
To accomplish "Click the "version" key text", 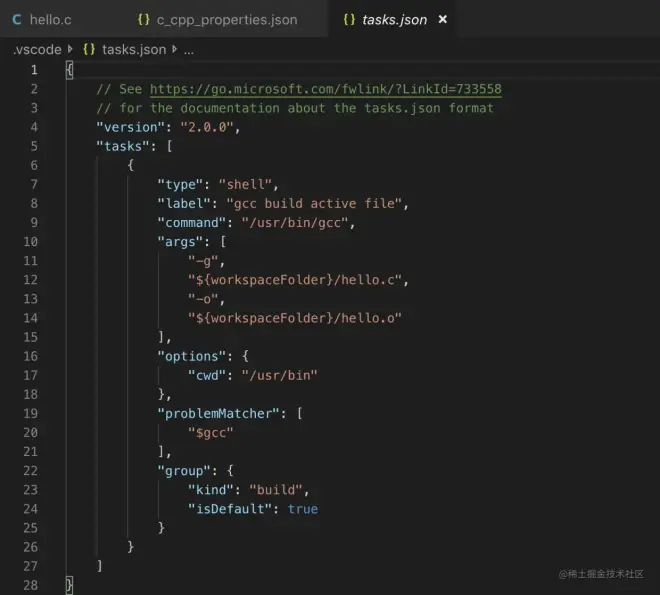I will point(130,127).
